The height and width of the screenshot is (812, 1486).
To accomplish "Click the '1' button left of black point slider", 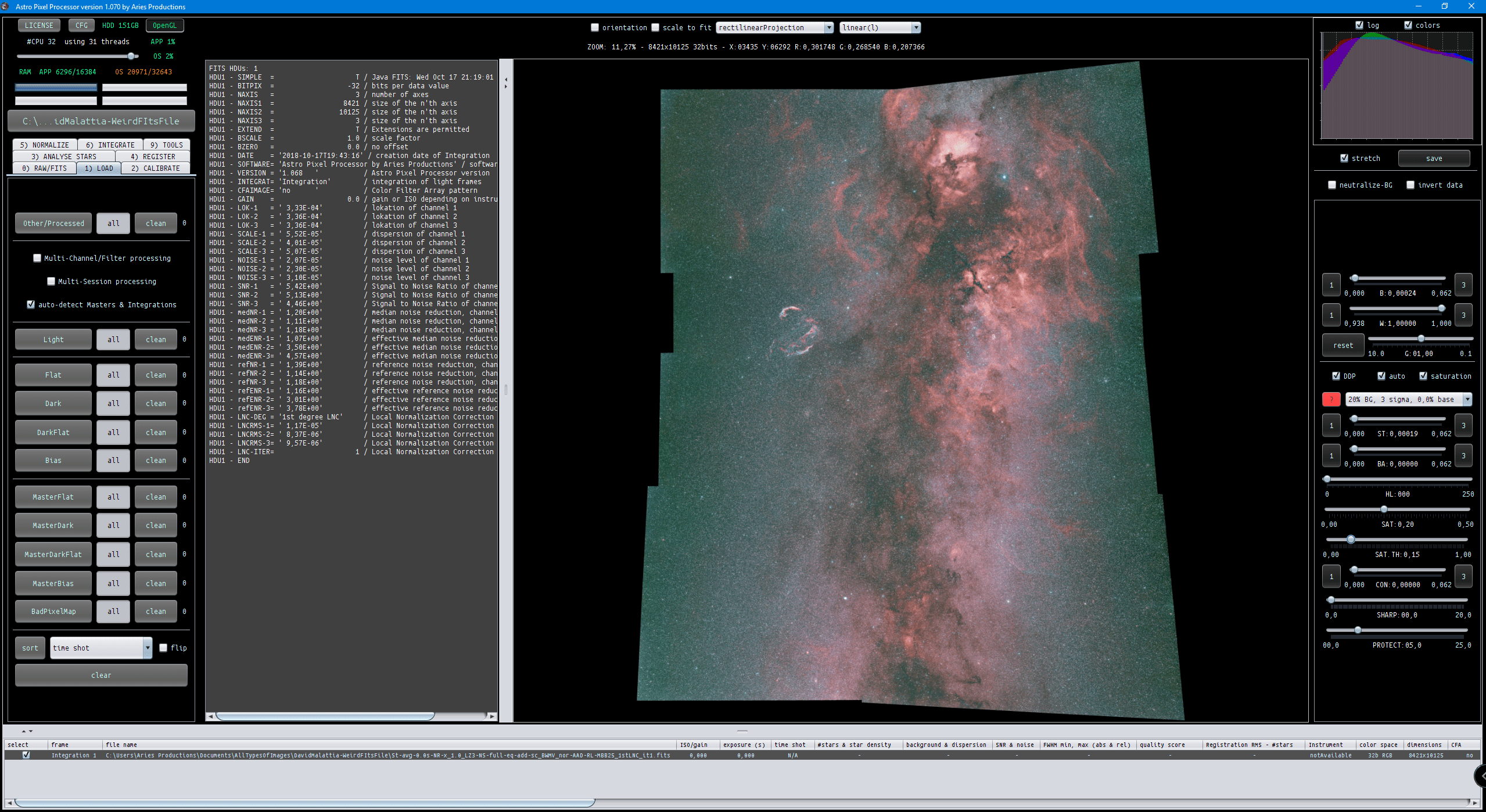I will pyautogui.click(x=1331, y=285).
